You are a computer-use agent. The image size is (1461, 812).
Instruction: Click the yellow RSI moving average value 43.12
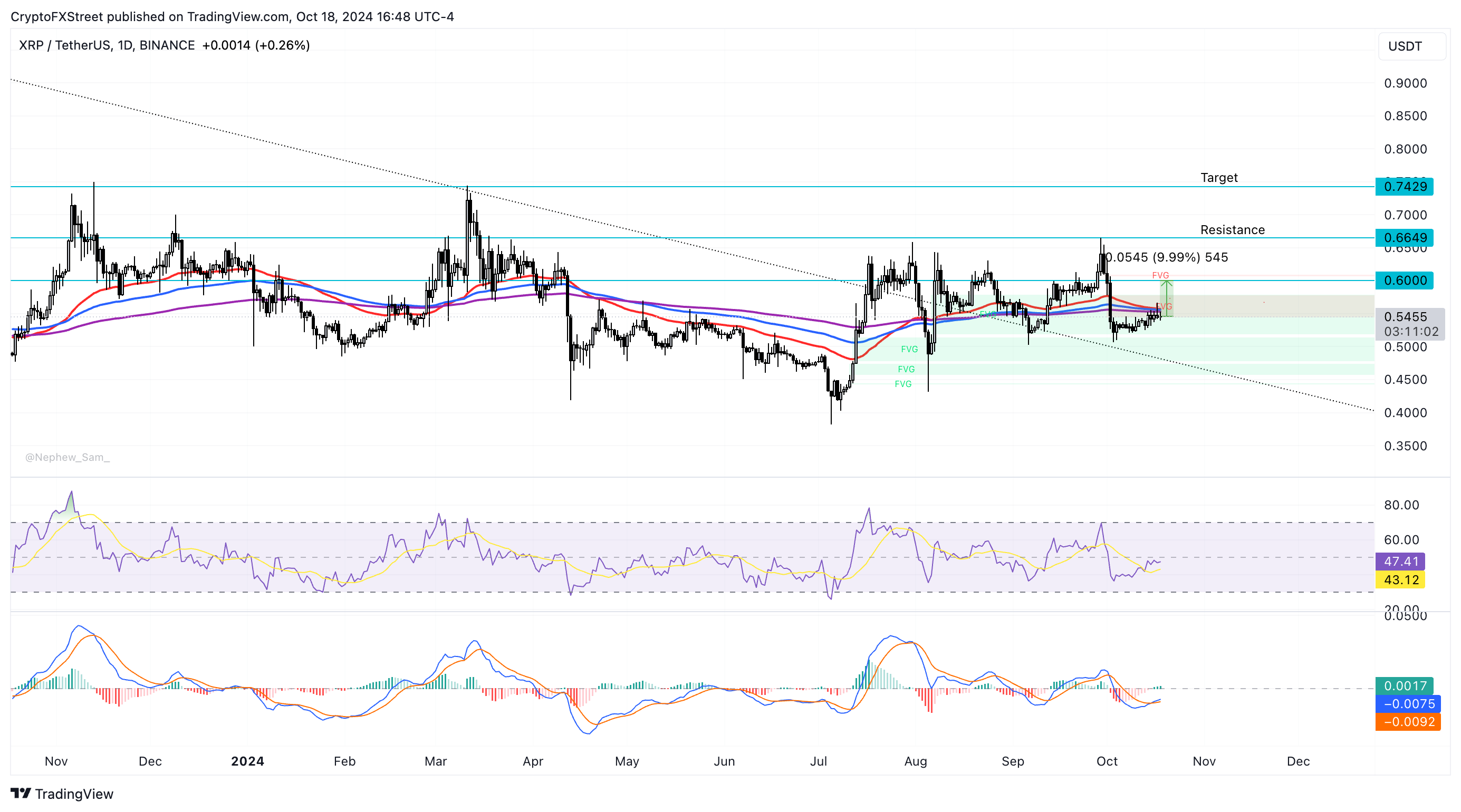1401,580
